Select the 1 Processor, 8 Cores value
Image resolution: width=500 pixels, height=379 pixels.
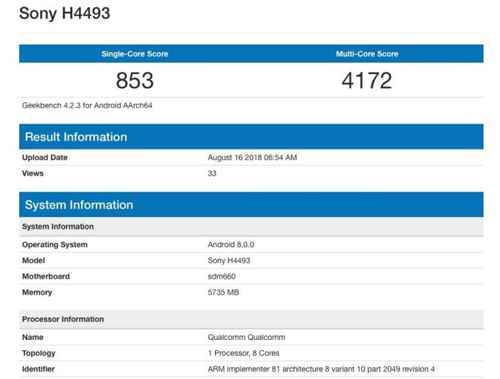244,353
